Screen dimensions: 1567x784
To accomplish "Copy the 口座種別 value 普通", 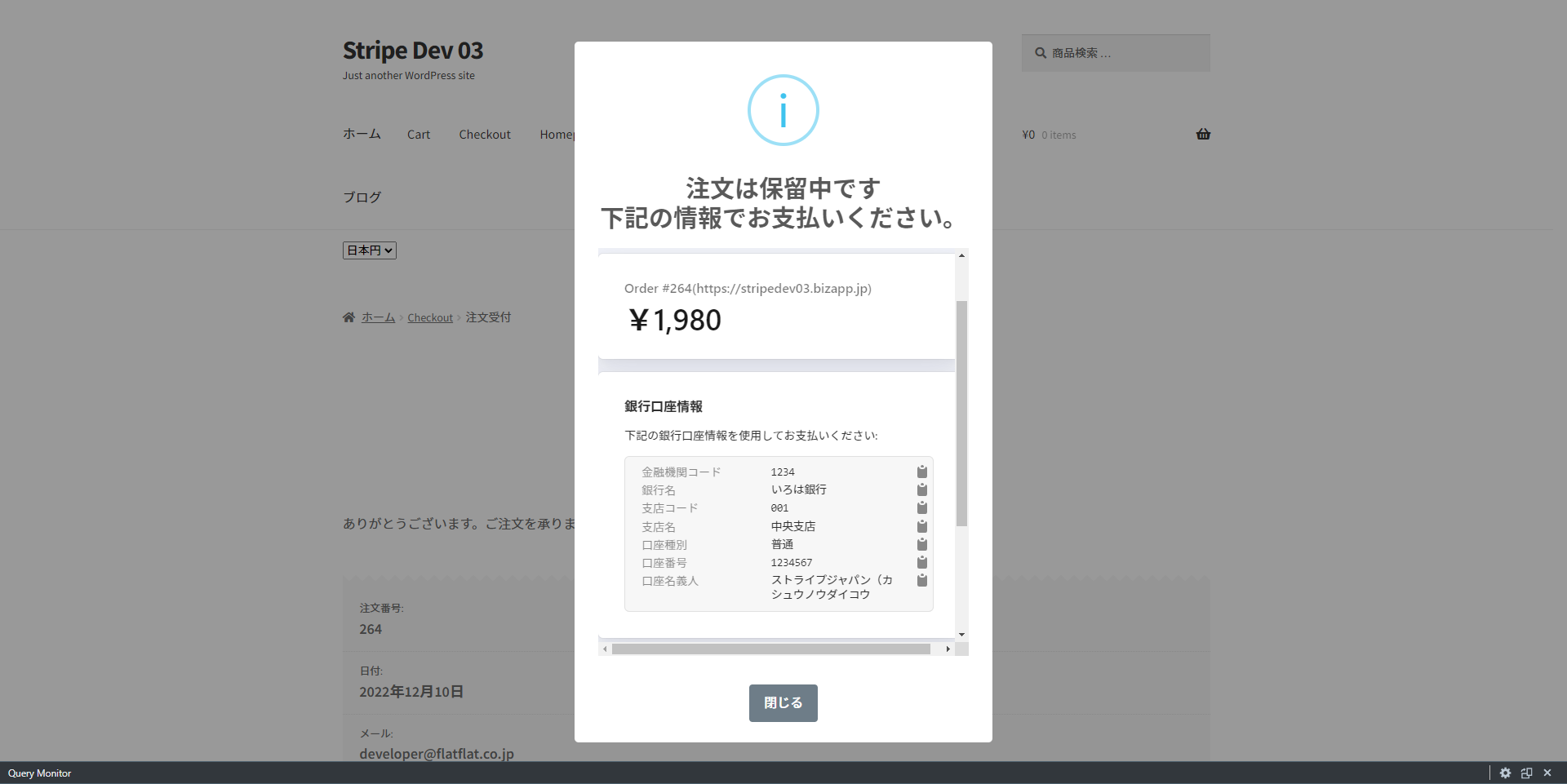I will click(x=921, y=544).
